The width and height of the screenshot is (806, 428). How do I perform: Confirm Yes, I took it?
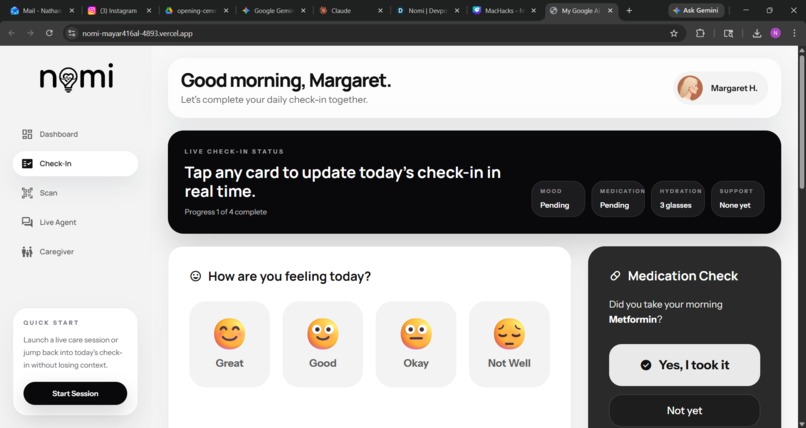[x=684, y=365]
